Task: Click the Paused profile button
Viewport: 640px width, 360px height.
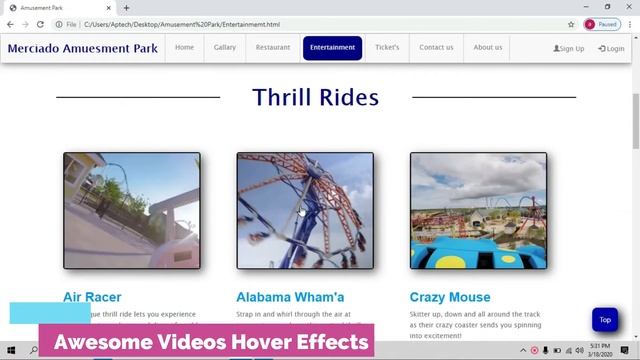Action: 602,24
